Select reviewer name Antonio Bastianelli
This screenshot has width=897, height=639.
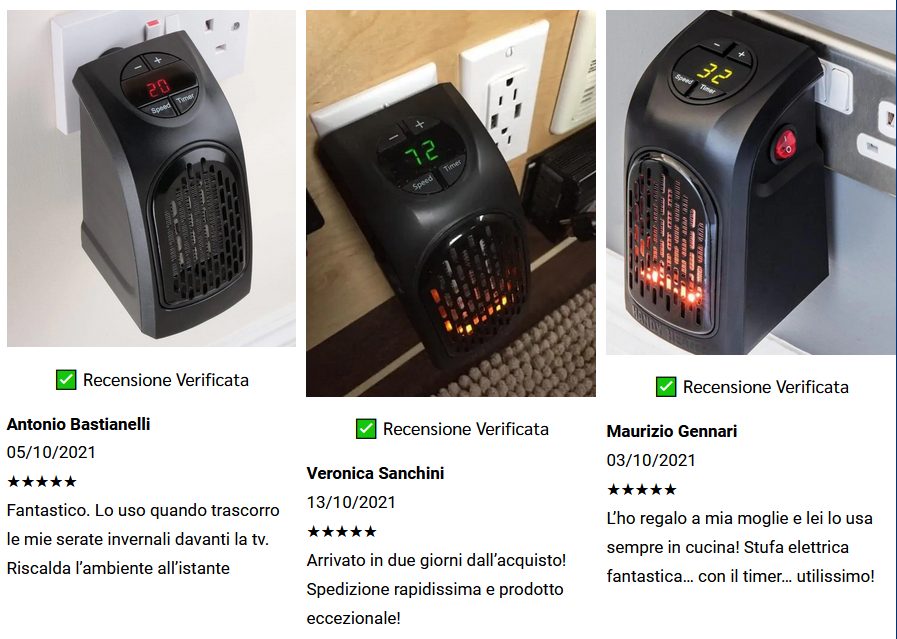tap(78, 424)
